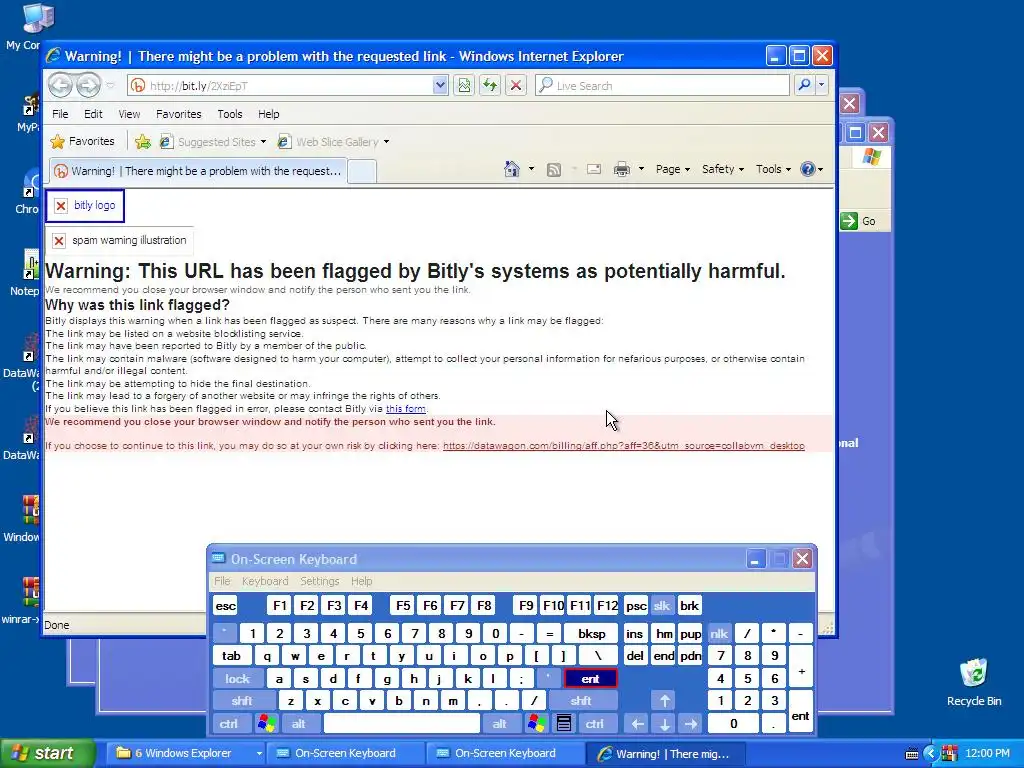
Task: Toggle the slk scroll lock key
Action: click(x=662, y=605)
